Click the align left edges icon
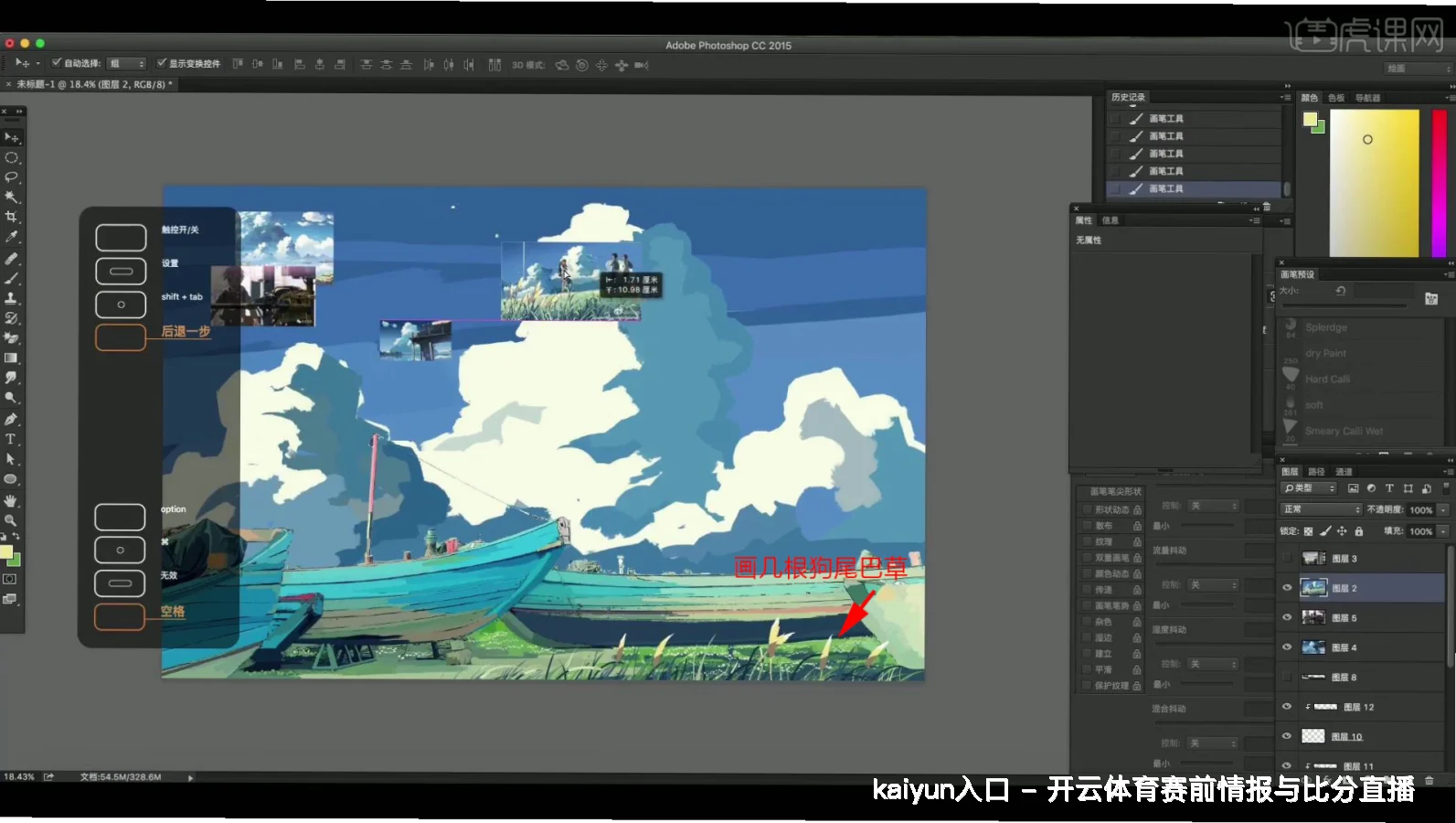Screen dimensions: 1456x823 (299, 64)
